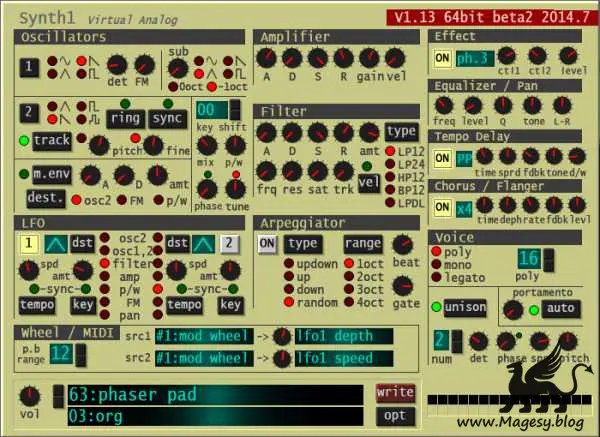Click the oscillator 1 FM knob
The height and width of the screenshot is (437, 600).
click(x=144, y=65)
